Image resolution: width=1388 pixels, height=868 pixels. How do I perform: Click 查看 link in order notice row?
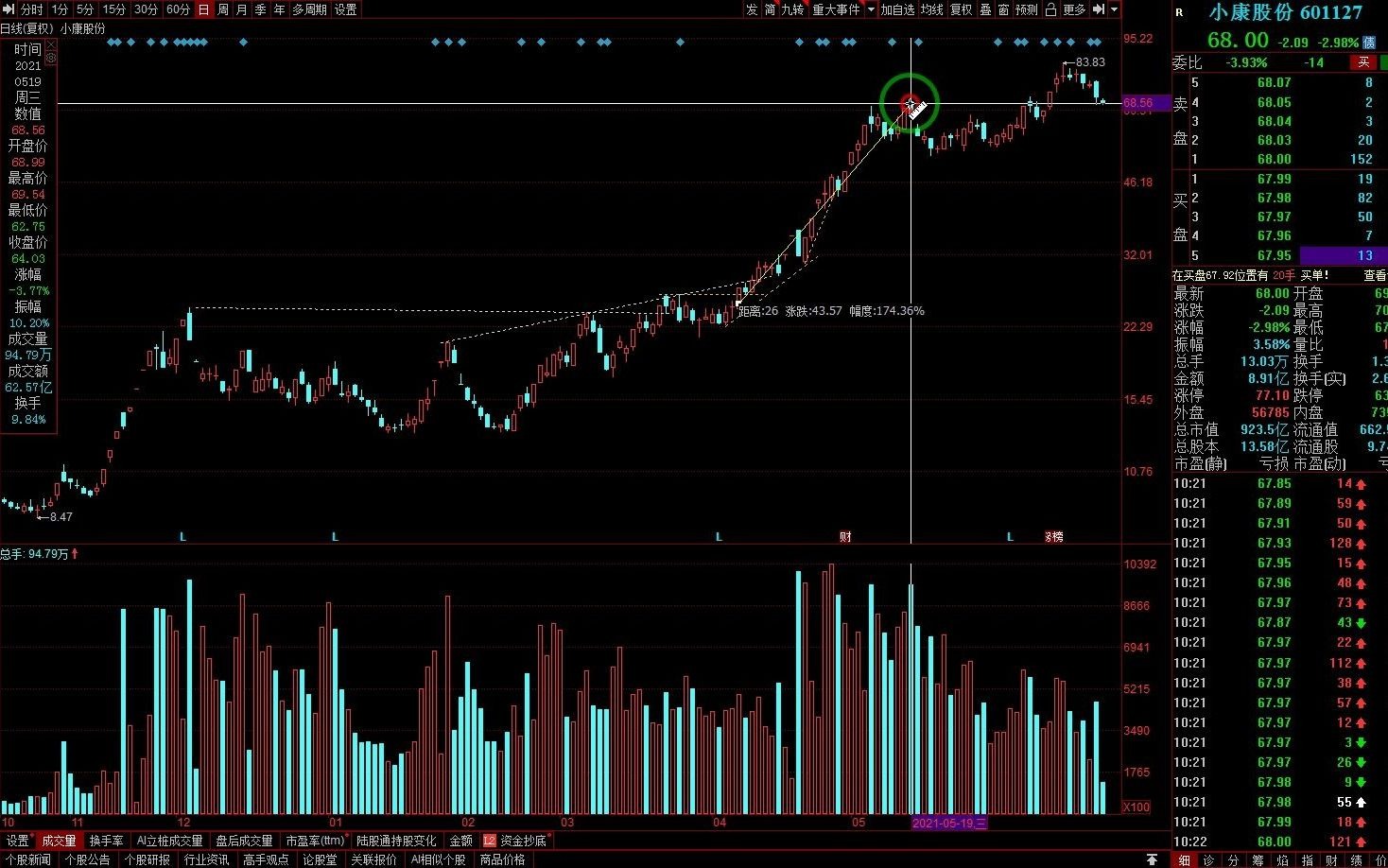pos(1375,275)
